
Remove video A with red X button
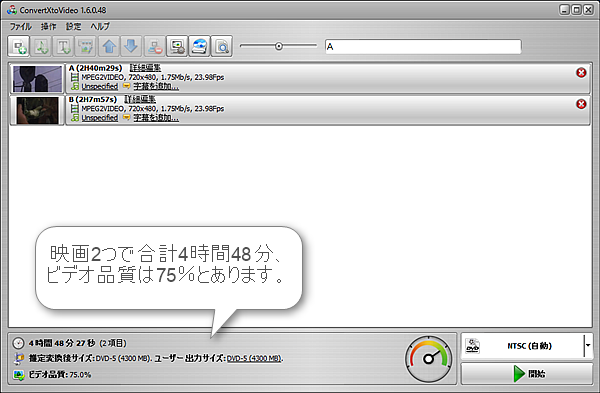coord(581,73)
